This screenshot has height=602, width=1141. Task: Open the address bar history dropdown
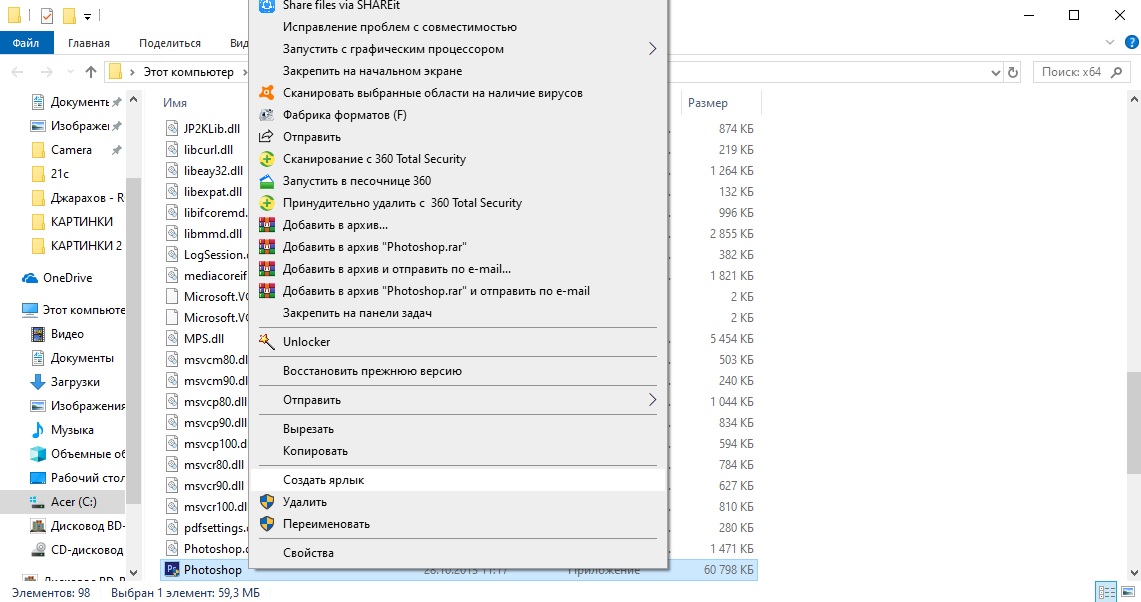tap(994, 72)
